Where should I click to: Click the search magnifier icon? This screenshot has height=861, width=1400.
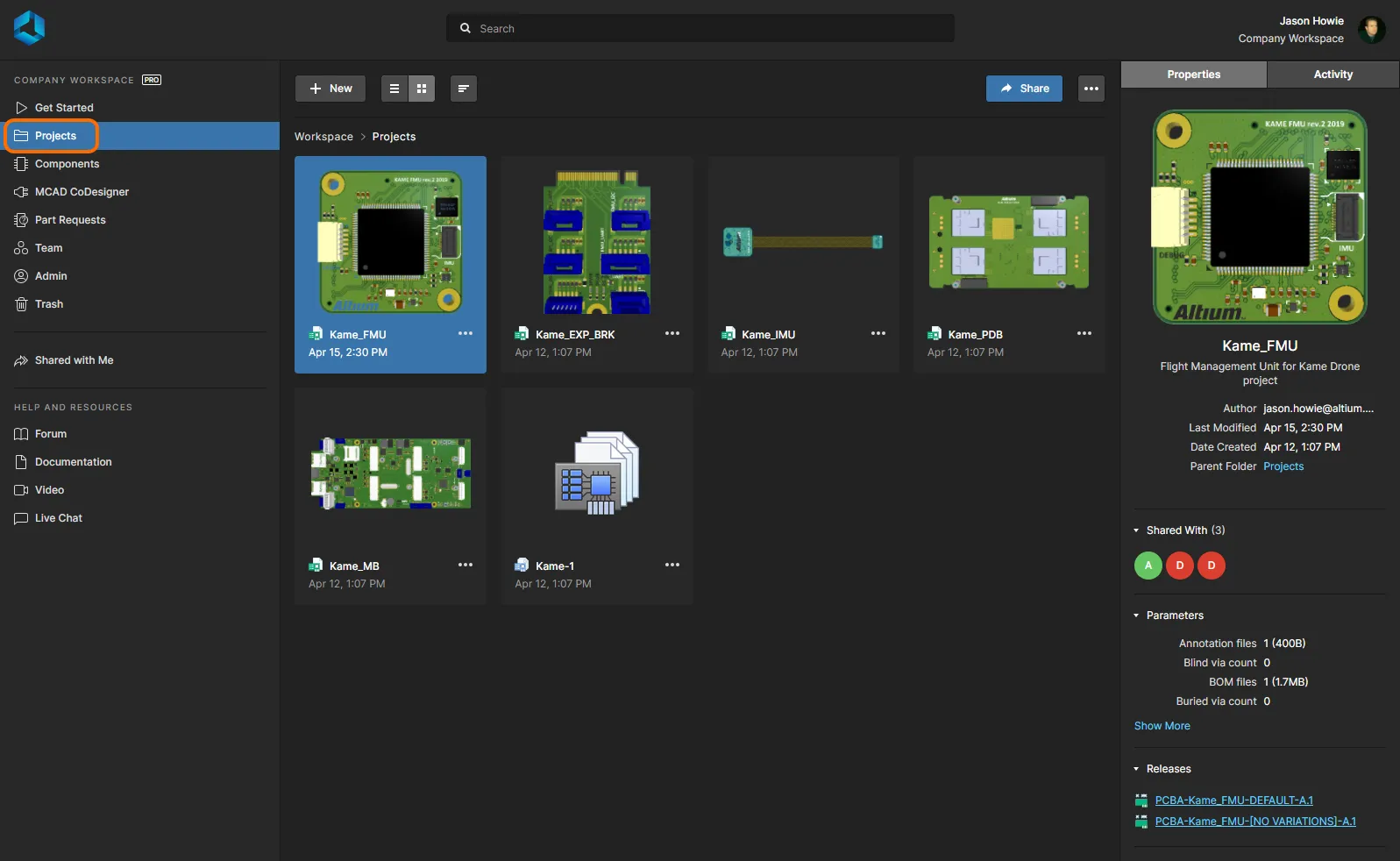(465, 28)
